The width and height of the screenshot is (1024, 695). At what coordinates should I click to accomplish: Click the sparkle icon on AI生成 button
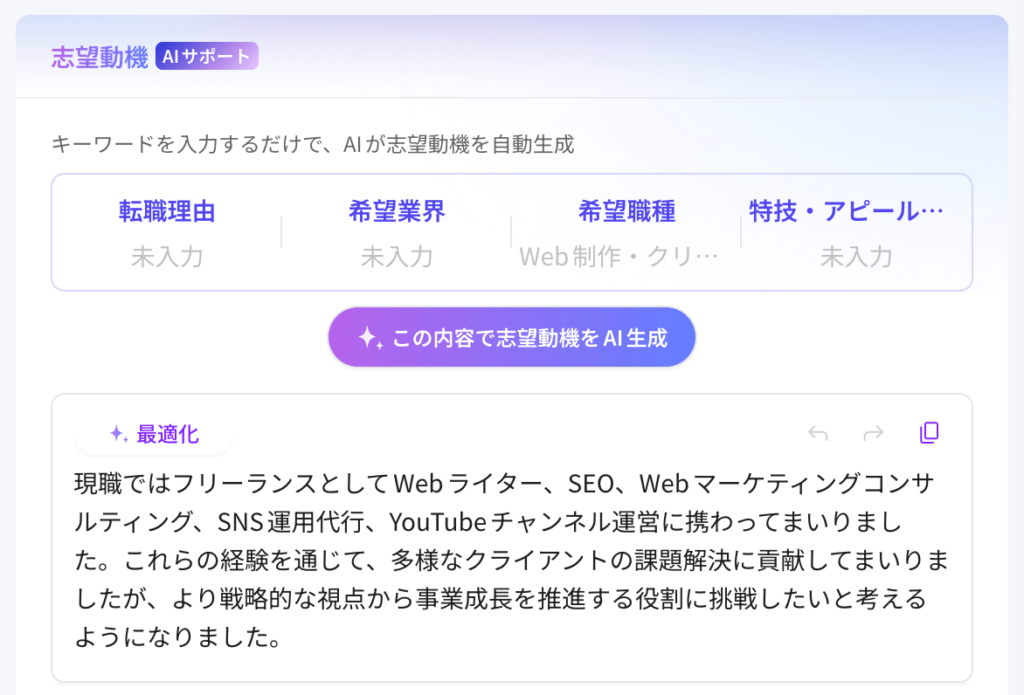pyautogui.click(x=369, y=339)
